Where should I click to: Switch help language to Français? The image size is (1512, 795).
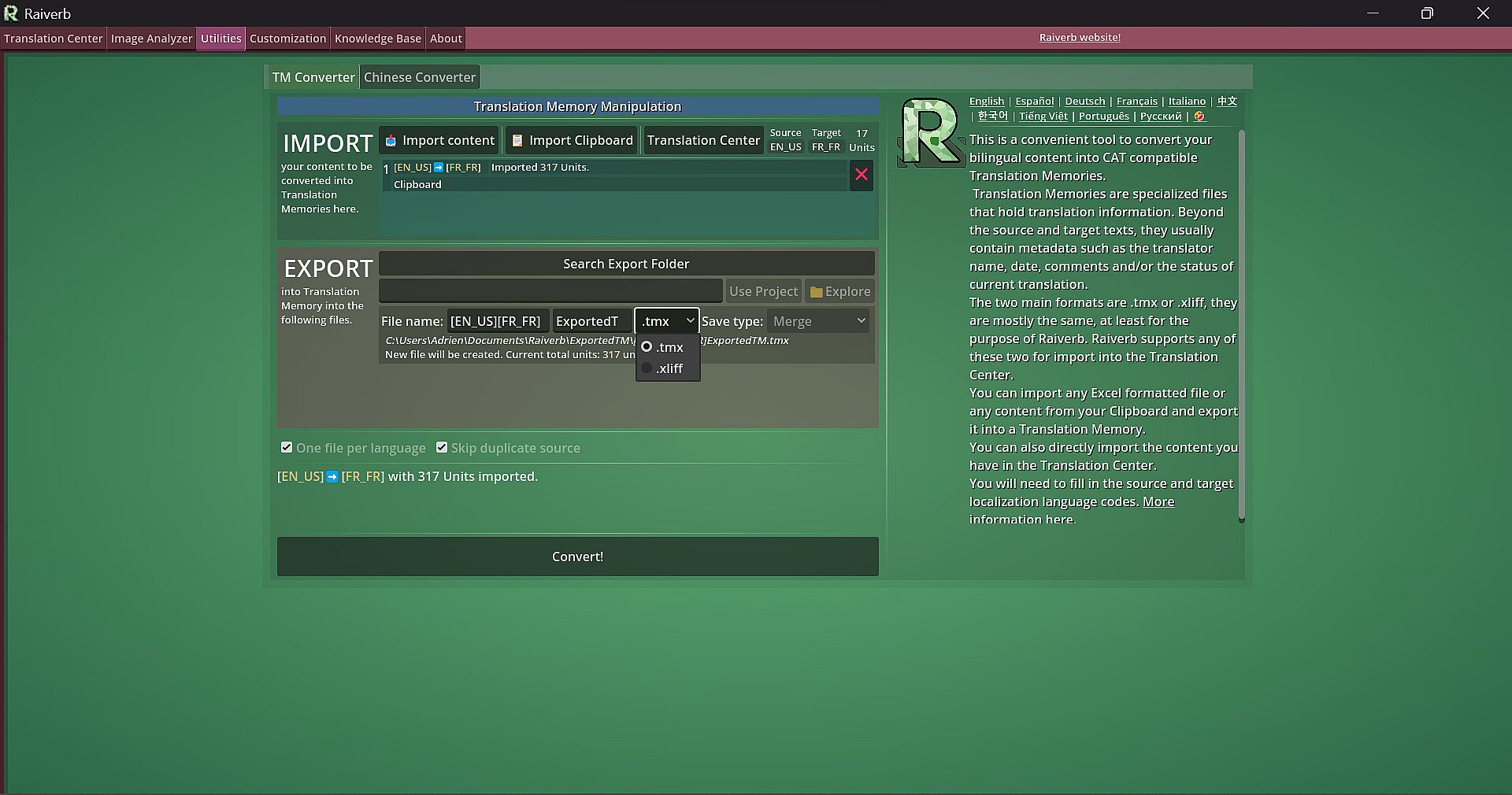tap(1137, 101)
